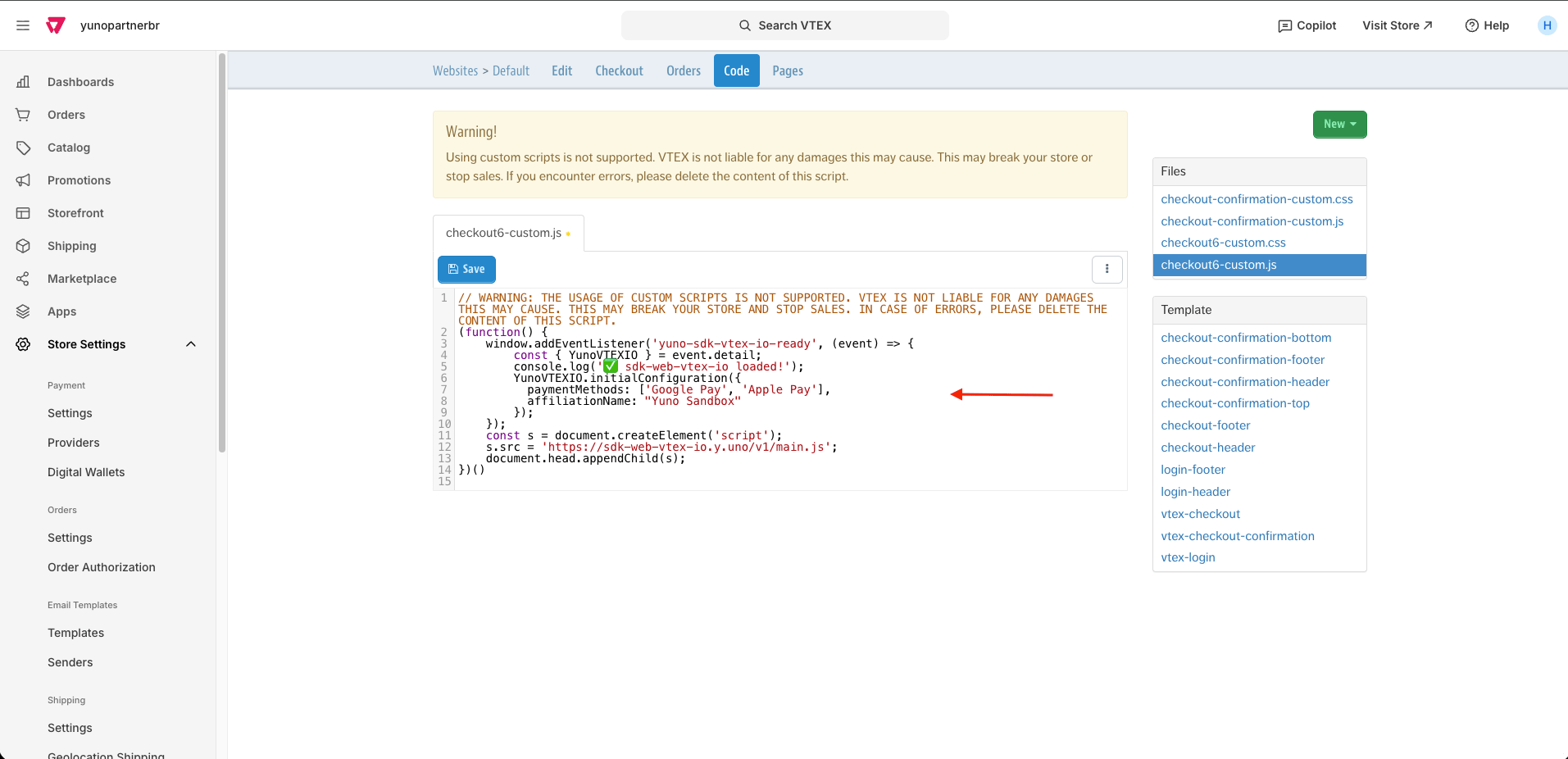Open checkout-confirmation-header template
Viewport: 1568px width, 759px height.
[1245, 382]
